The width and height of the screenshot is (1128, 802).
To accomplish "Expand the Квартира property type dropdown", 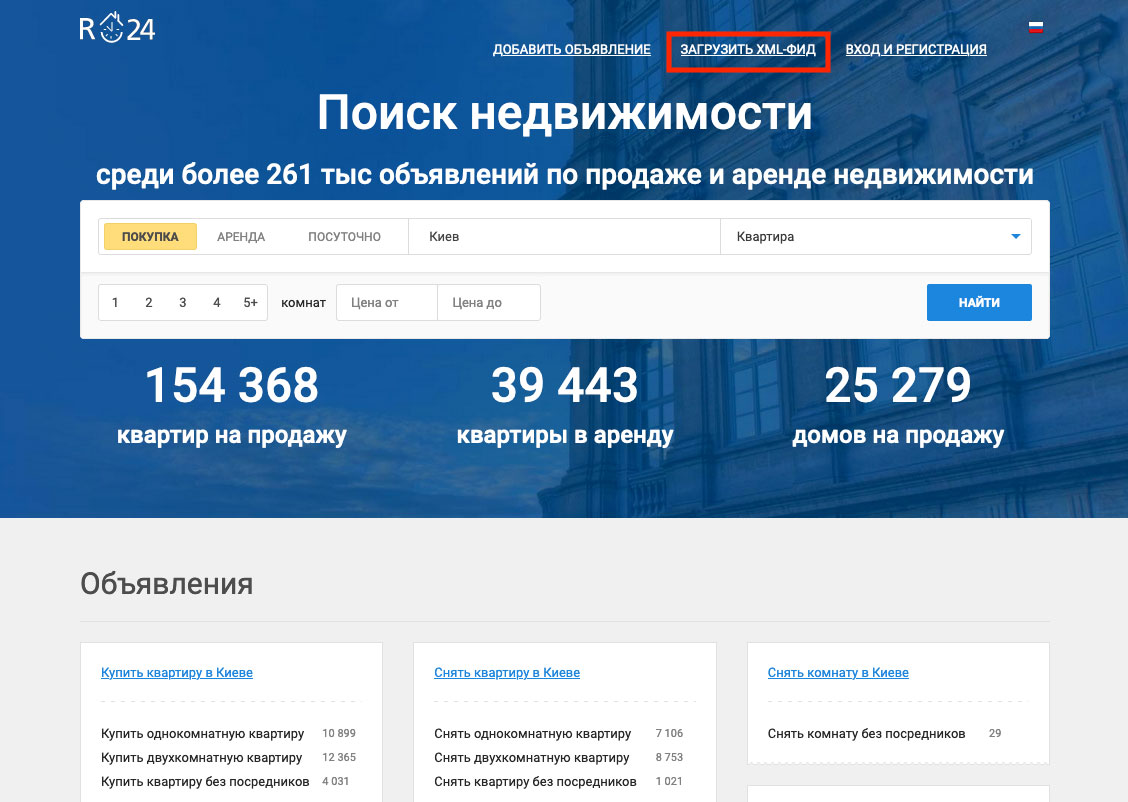I will (x=875, y=237).
